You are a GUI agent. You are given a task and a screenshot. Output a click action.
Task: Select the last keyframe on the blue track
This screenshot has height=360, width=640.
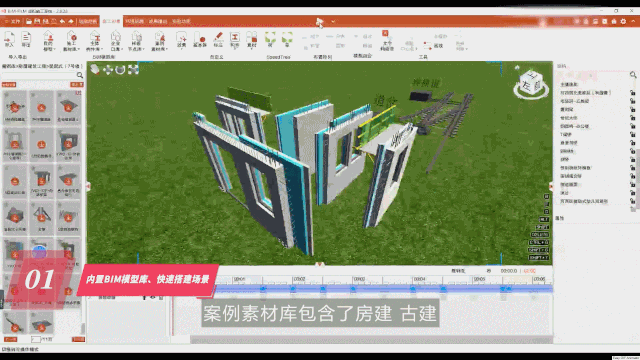point(509,289)
